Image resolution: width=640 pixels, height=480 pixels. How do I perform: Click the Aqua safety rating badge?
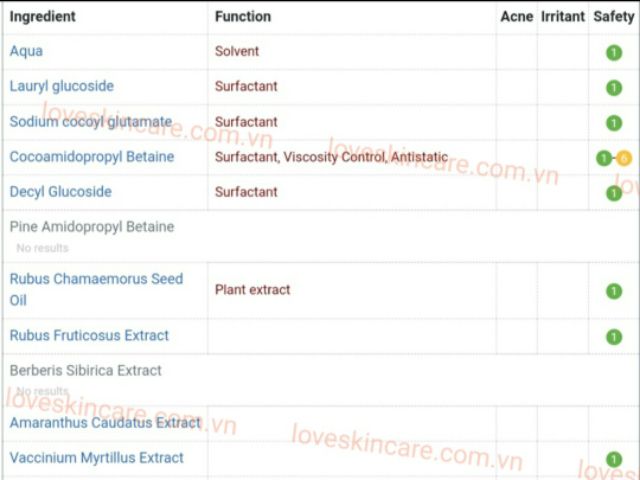(x=613, y=52)
